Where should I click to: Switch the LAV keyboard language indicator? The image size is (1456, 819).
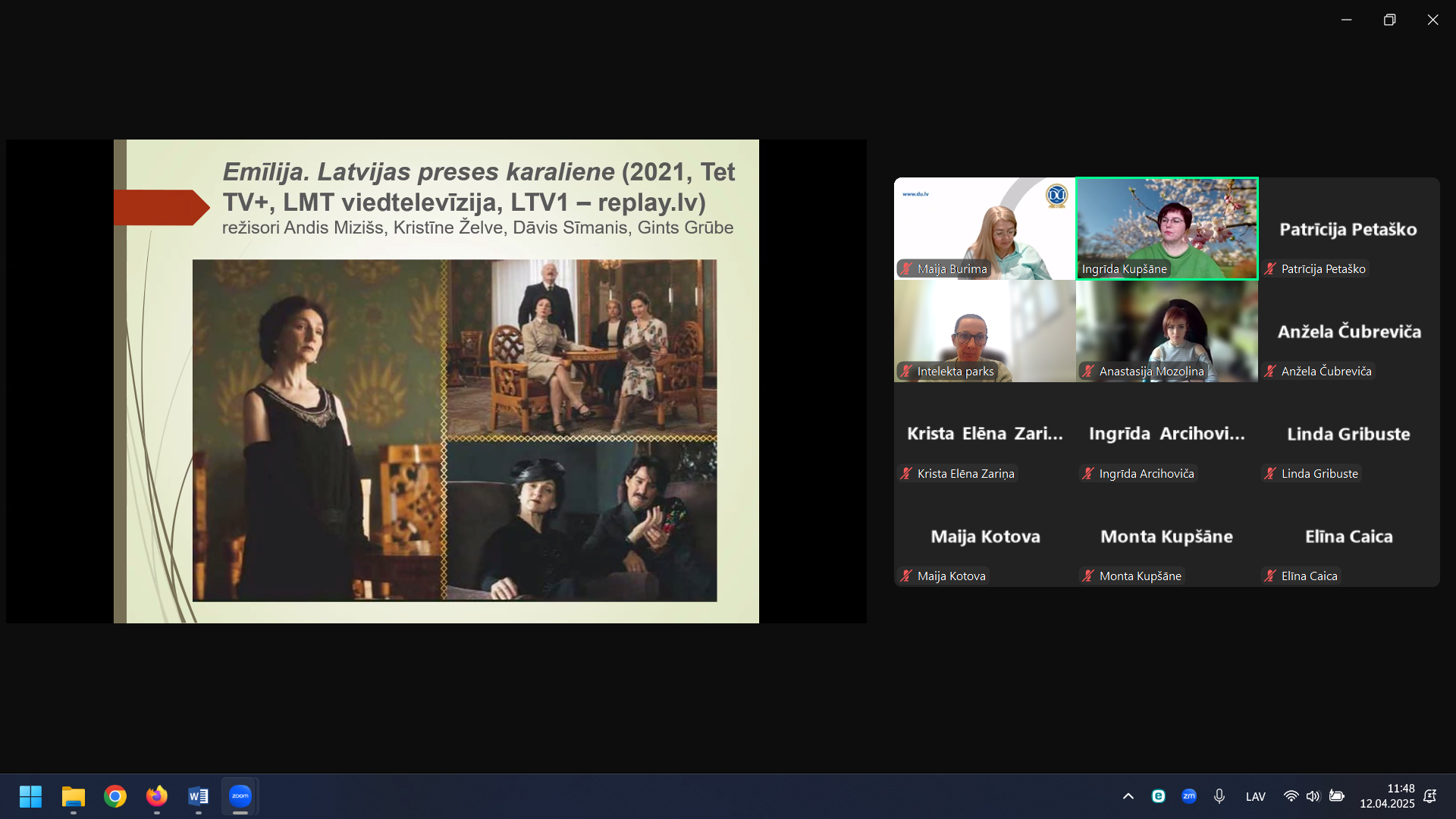click(1255, 796)
